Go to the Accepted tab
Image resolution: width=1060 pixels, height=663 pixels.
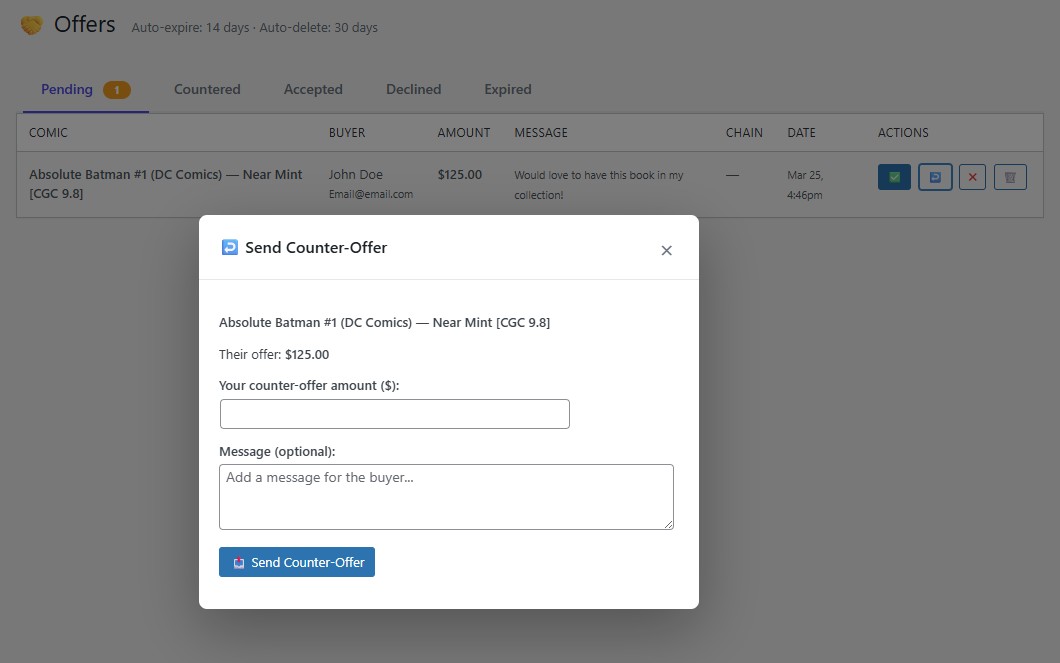(x=313, y=89)
